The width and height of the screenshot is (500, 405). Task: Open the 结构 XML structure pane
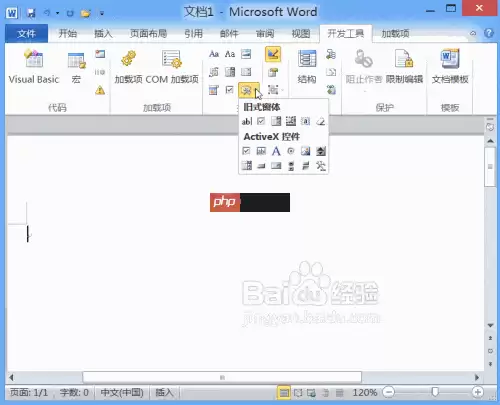307,67
